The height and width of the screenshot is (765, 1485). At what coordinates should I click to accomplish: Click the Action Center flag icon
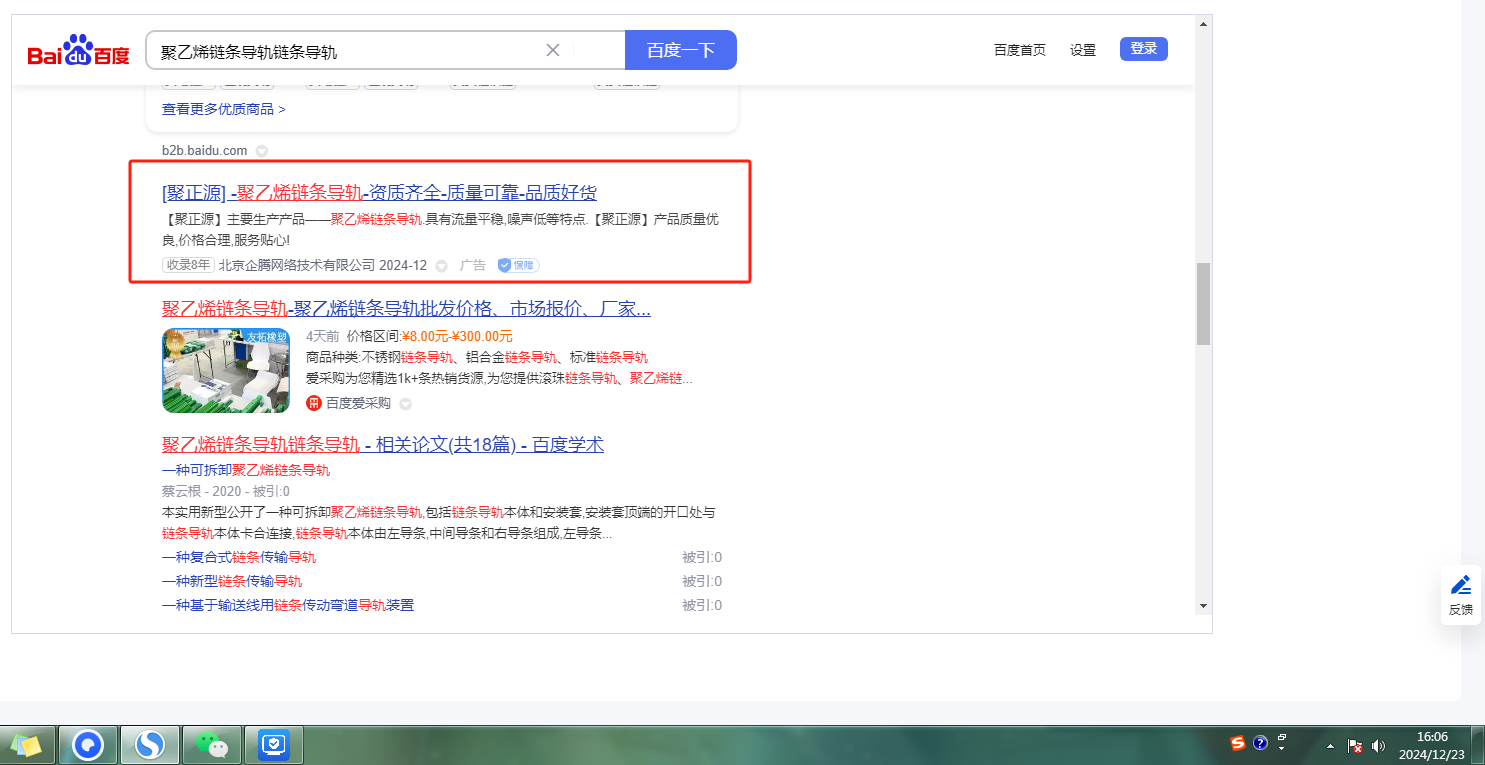click(1355, 746)
